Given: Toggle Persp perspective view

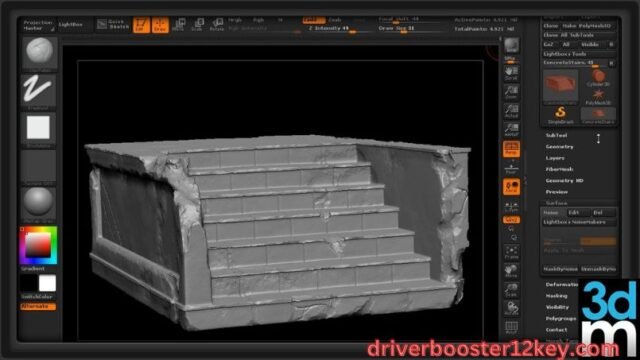Looking at the screenshot, I should click(x=511, y=149).
